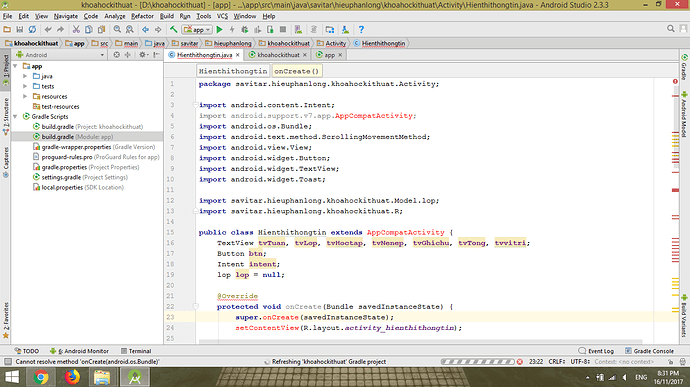690x387 pixels.
Task: Open the app run configuration dropdown
Action: click(x=197, y=29)
